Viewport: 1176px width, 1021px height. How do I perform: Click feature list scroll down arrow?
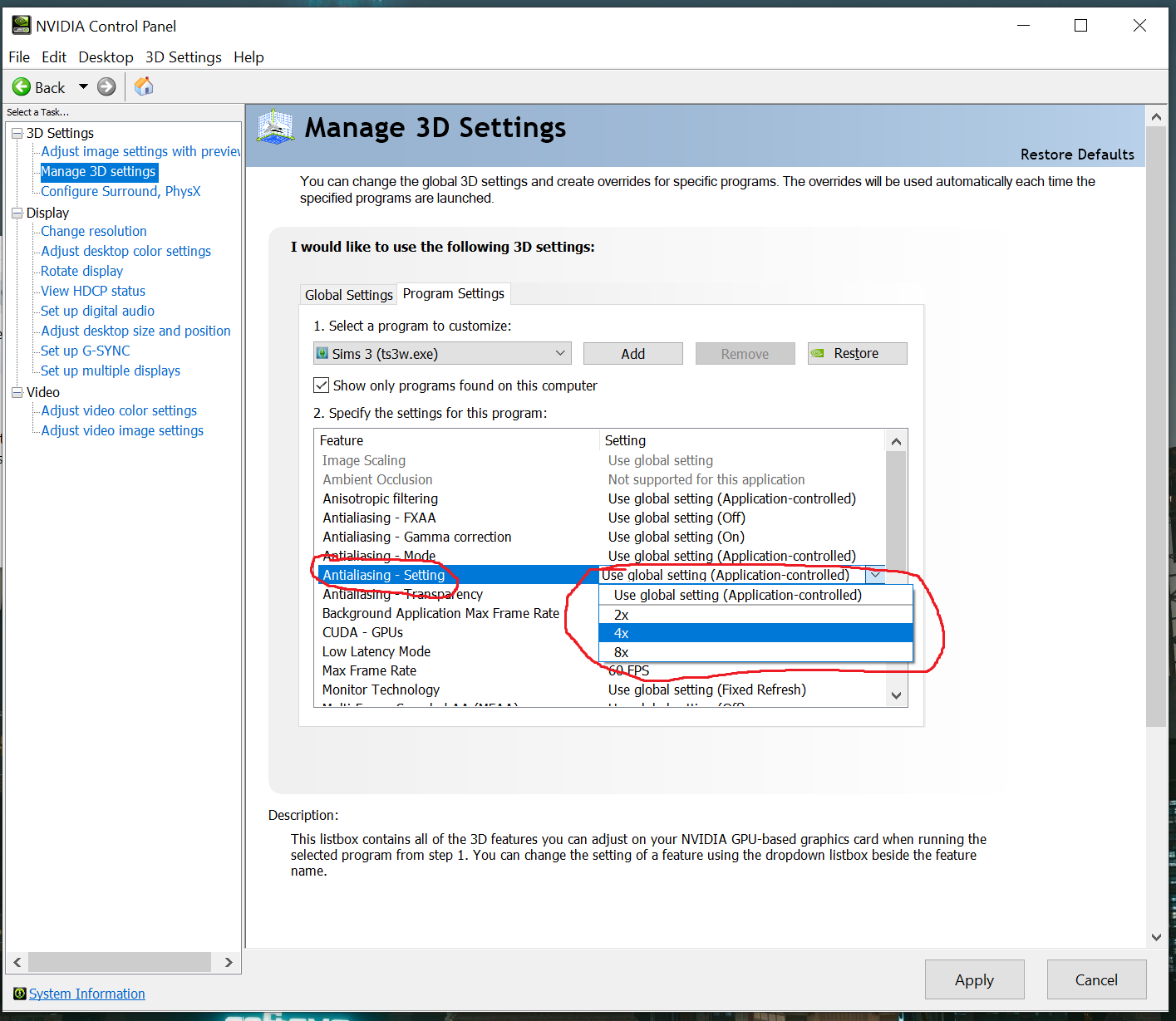pyautogui.click(x=896, y=696)
